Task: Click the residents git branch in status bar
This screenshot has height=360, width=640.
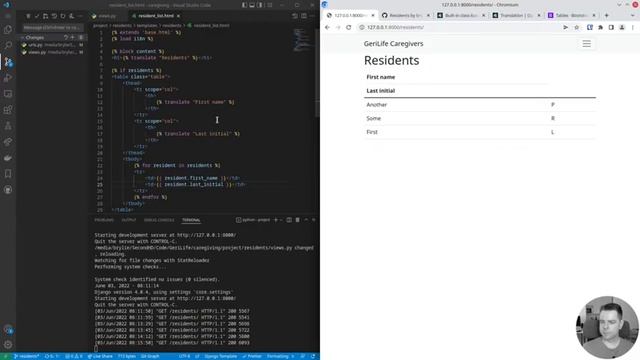Action: pos(26,356)
